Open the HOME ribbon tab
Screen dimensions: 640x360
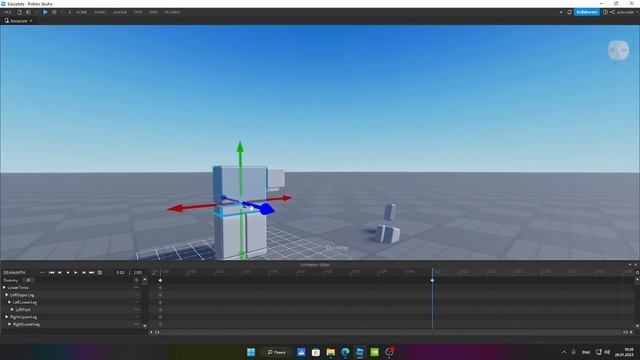tap(82, 12)
